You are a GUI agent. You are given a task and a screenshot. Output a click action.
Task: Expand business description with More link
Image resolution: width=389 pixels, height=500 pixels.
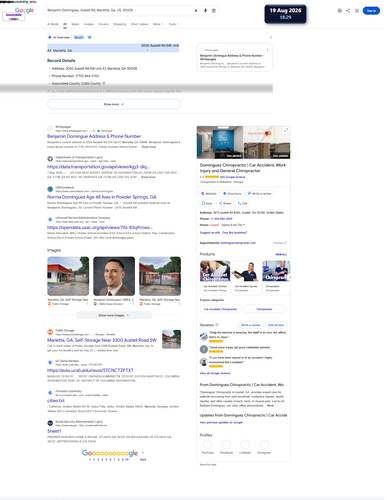coord(270,406)
